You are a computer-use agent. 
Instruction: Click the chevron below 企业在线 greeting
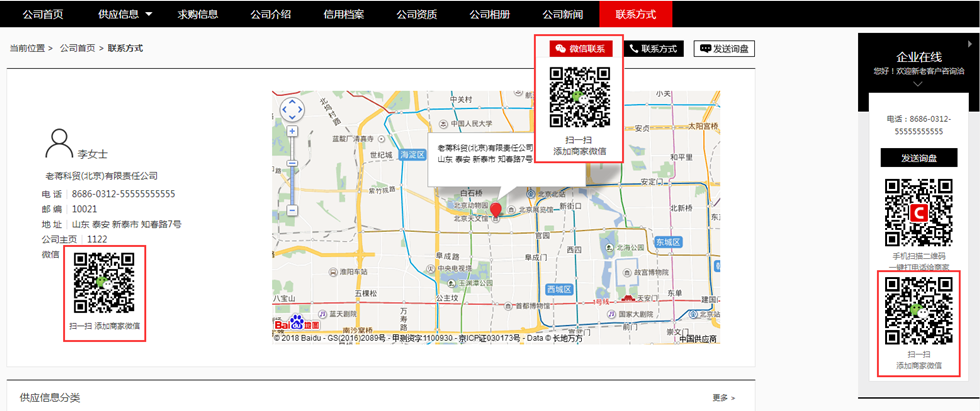pos(917,84)
